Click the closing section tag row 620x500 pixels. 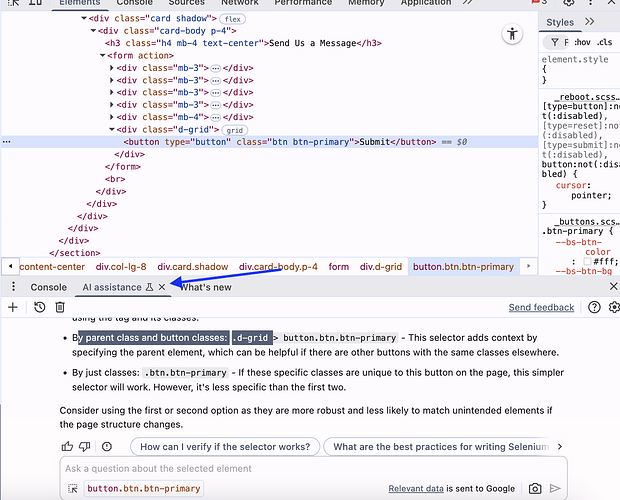pos(75,253)
